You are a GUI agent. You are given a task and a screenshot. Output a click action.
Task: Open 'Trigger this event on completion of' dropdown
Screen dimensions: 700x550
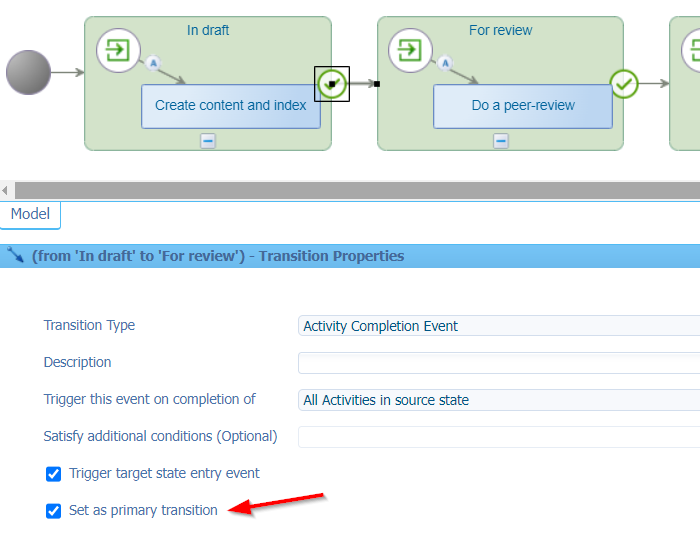[498, 400]
